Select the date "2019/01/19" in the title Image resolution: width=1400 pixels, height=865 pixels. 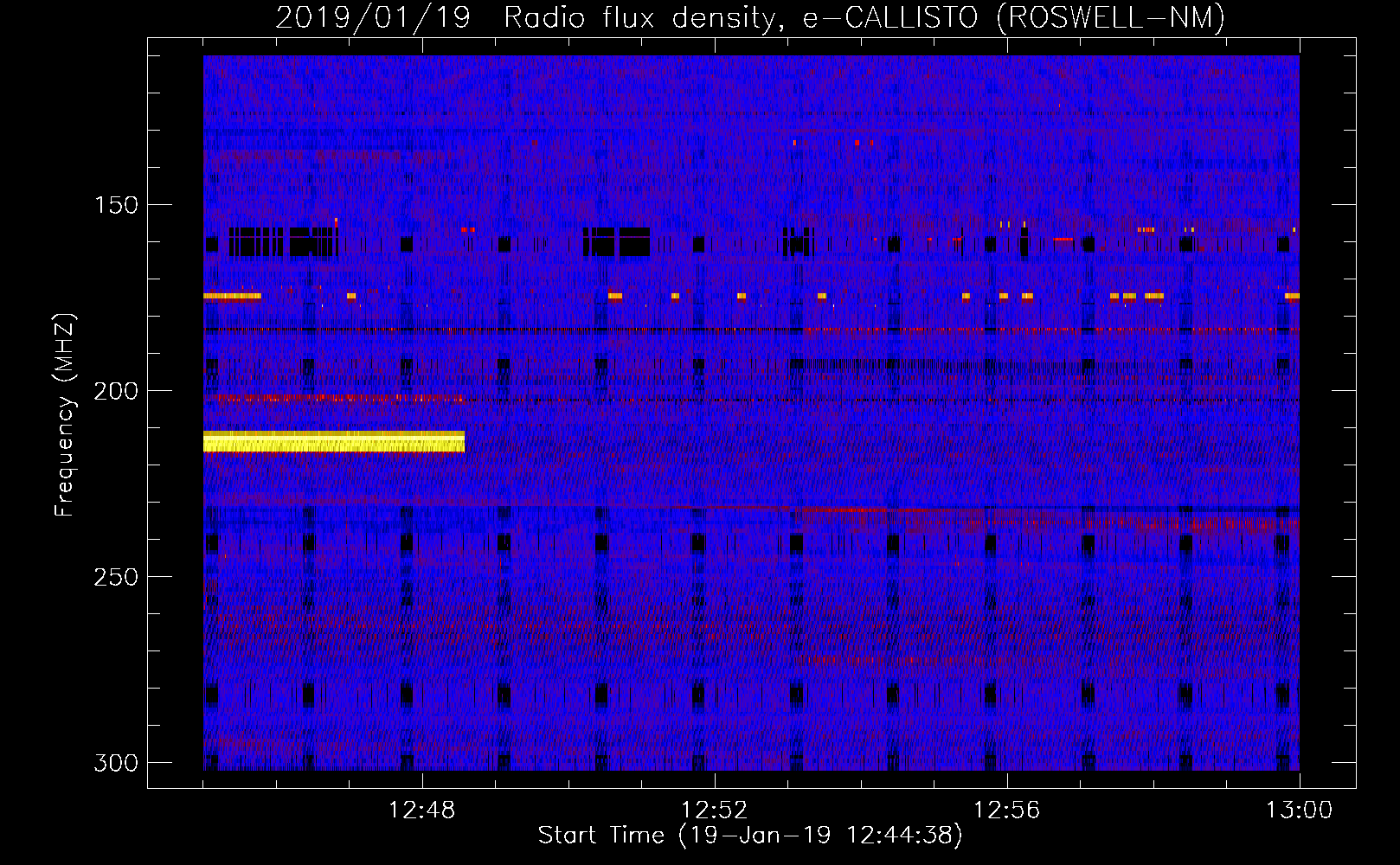pyautogui.click(x=373, y=17)
